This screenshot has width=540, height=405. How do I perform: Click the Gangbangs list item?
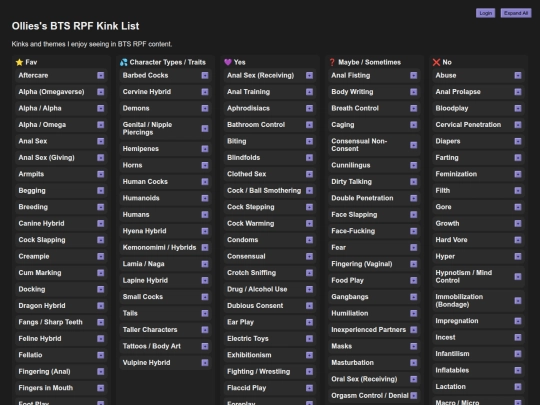374,297
